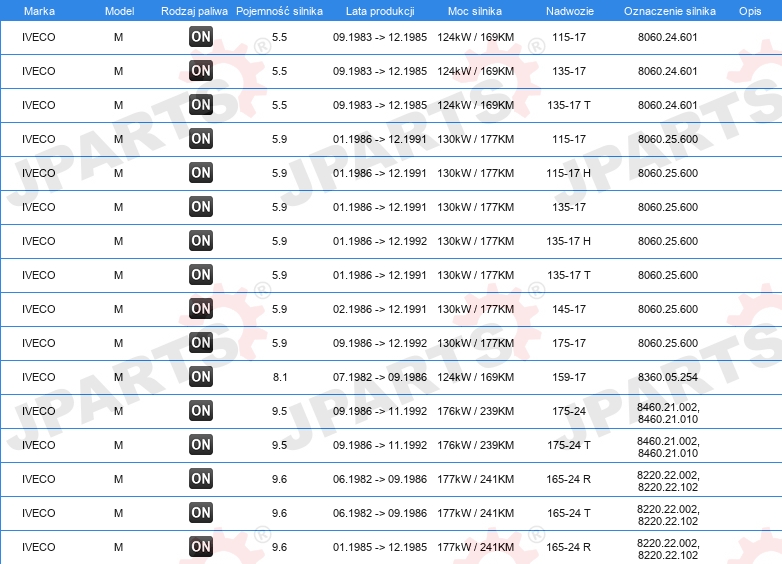Select the ON icon in the 159-17 row
The image size is (782, 564).
(x=201, y=376)
